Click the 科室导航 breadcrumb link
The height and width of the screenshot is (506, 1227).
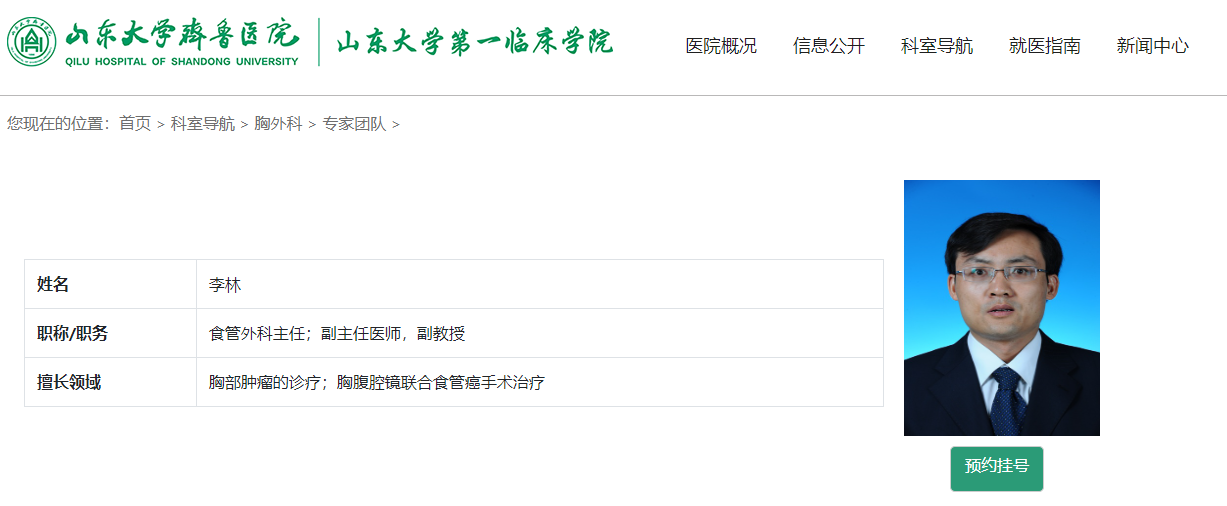pos(203,124)
